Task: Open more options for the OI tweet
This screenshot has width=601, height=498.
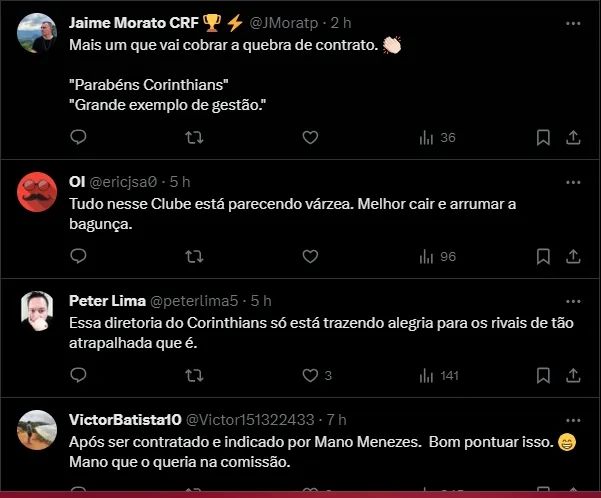Action: pos(573,183)
